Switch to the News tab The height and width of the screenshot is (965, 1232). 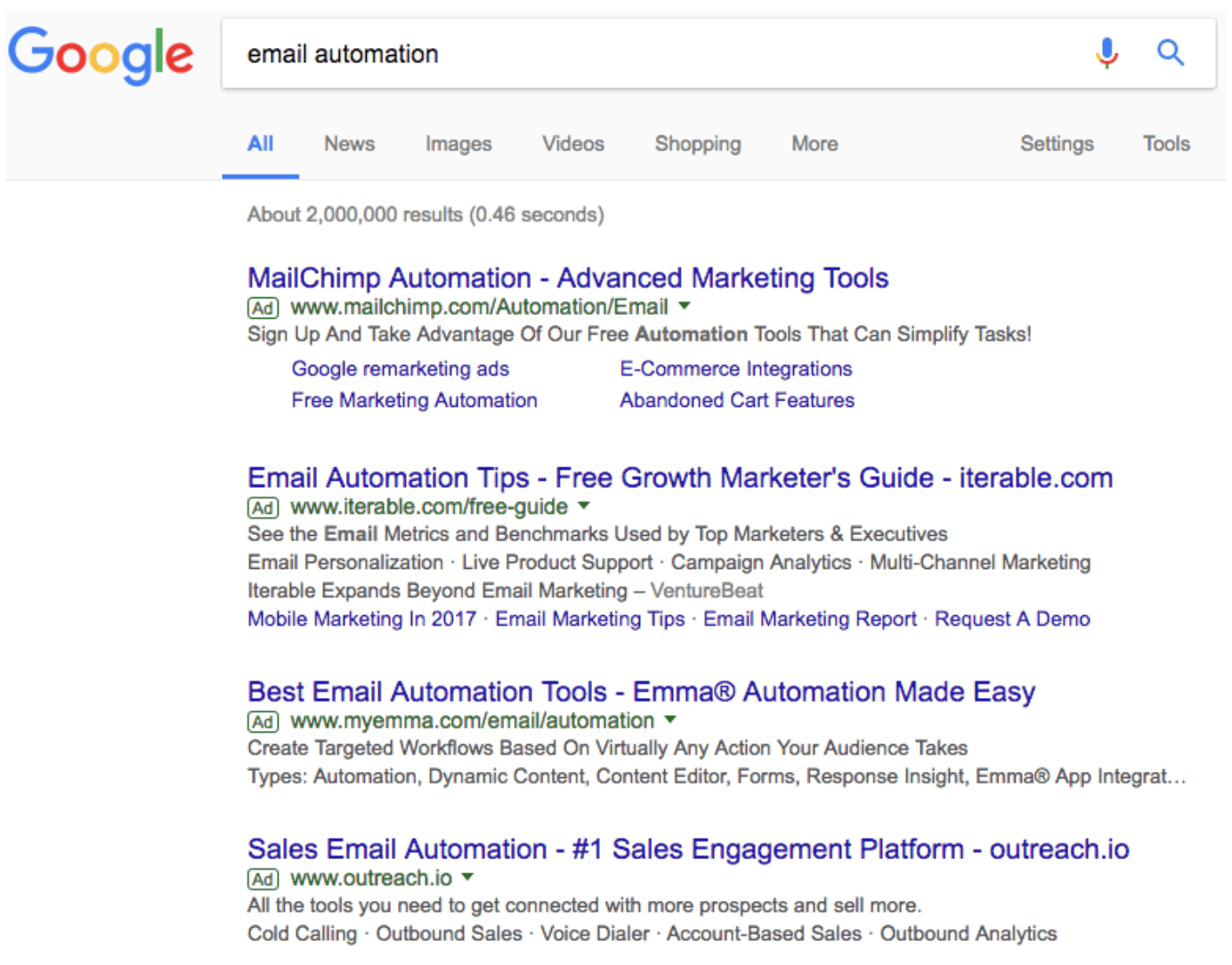pos(349,144)
